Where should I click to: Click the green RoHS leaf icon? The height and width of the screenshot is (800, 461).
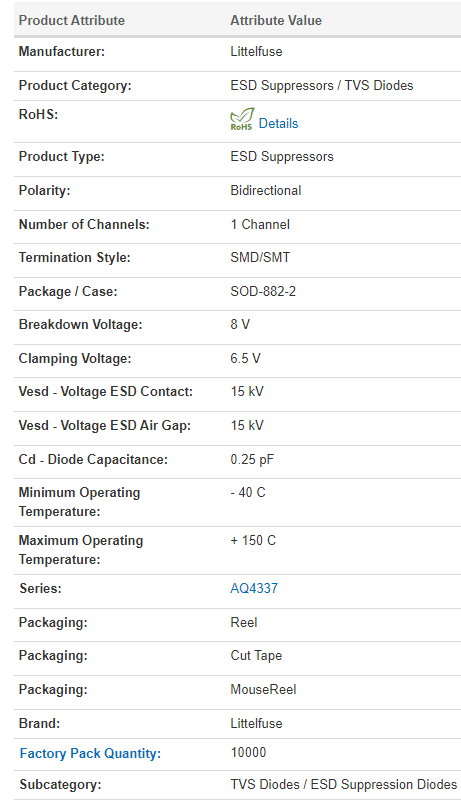coord(242,119)
